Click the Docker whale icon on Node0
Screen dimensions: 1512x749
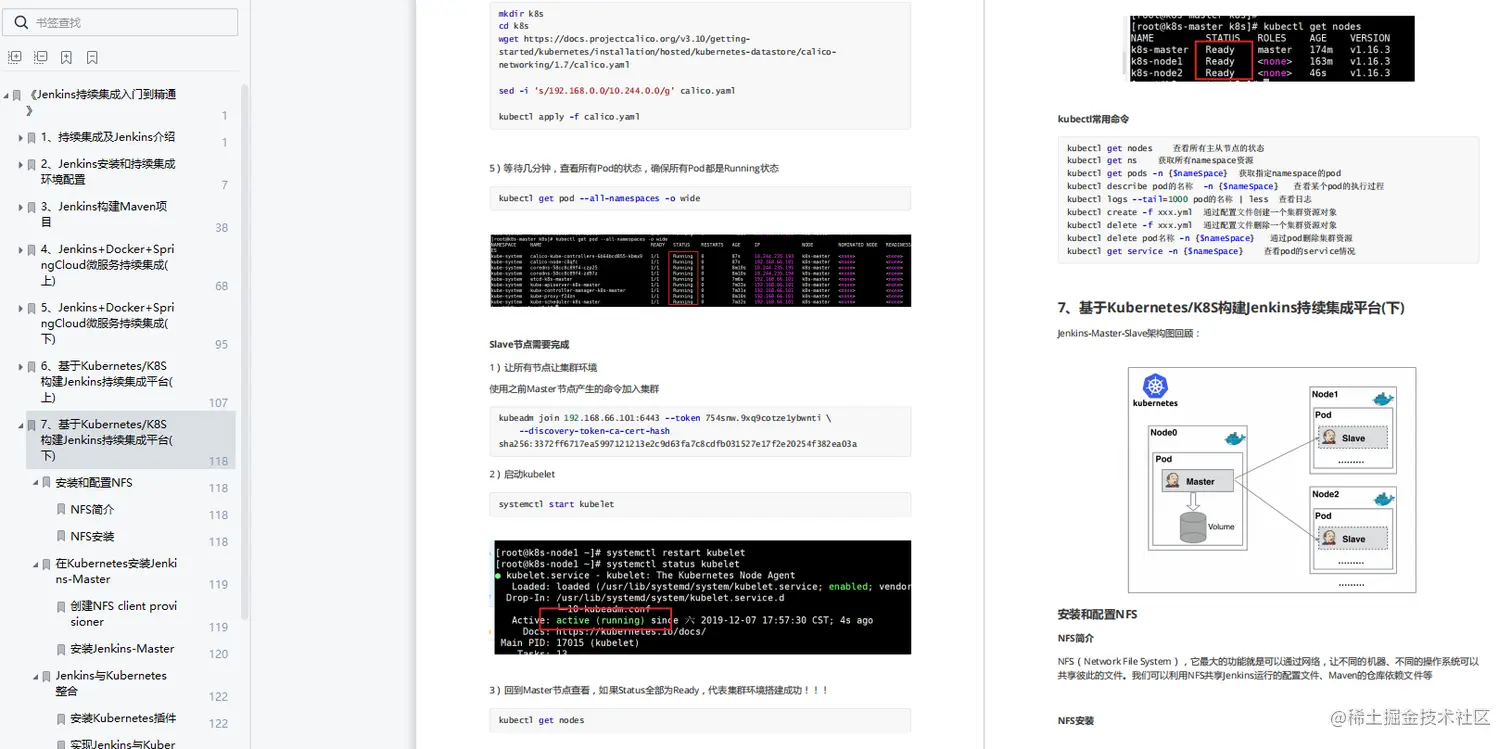1235,438
